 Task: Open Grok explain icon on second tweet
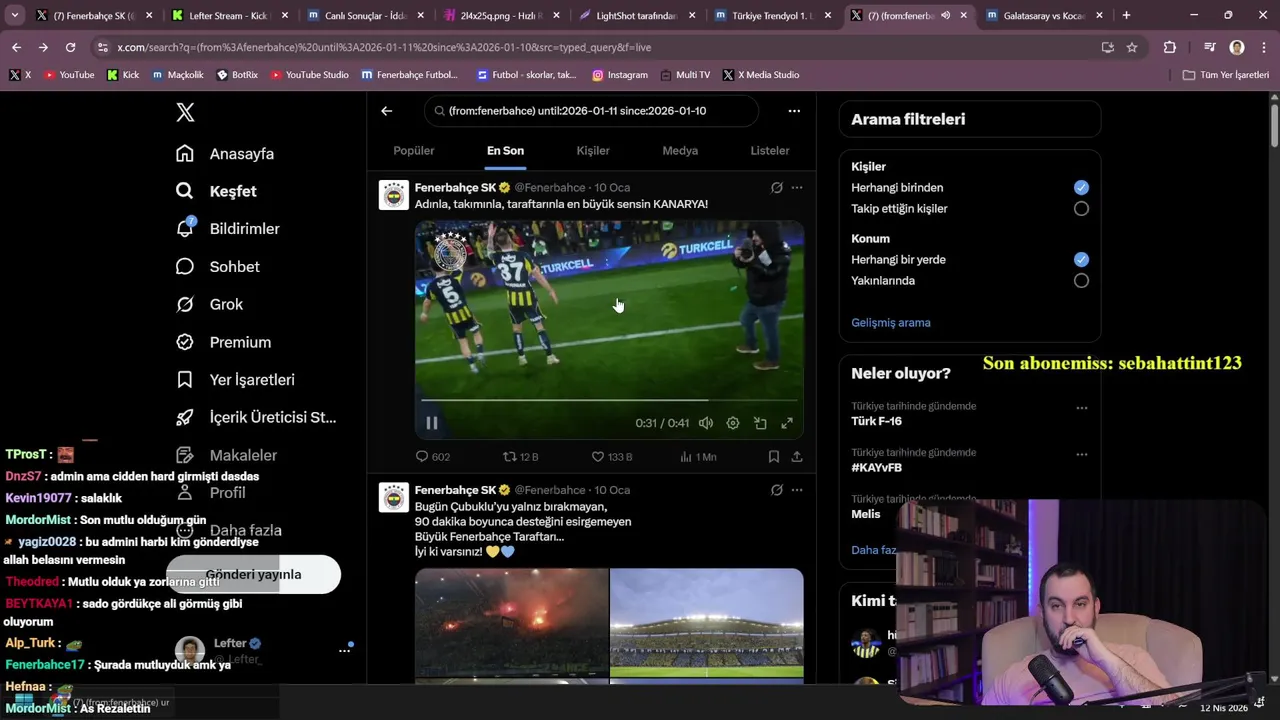coord(776,490)
